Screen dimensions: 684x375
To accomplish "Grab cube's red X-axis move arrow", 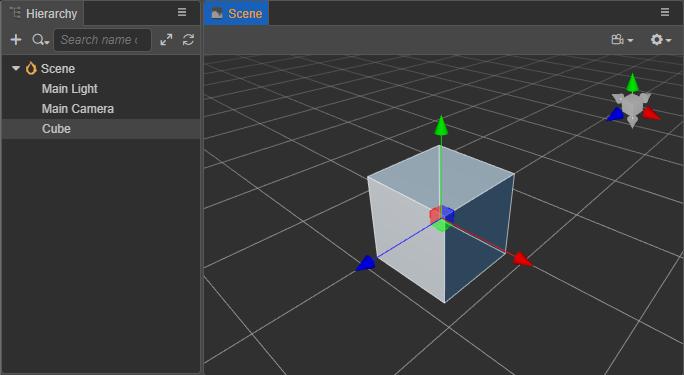I will [x=523, y=259].
